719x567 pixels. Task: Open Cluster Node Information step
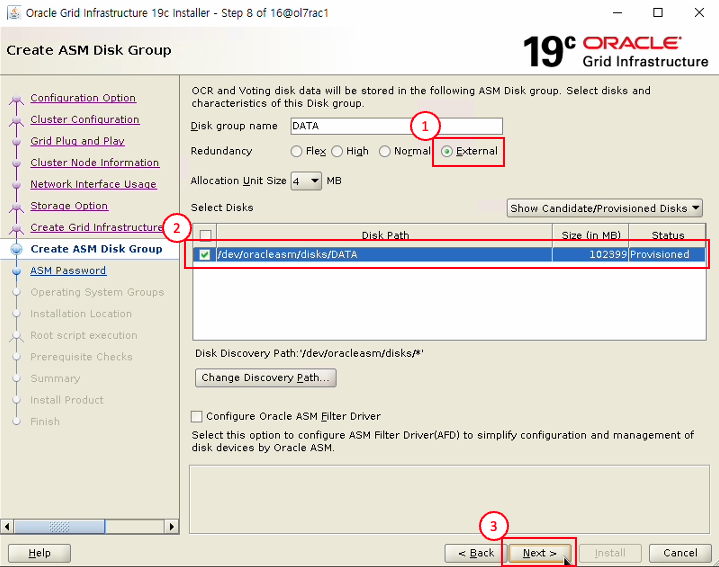click(94, 163)
